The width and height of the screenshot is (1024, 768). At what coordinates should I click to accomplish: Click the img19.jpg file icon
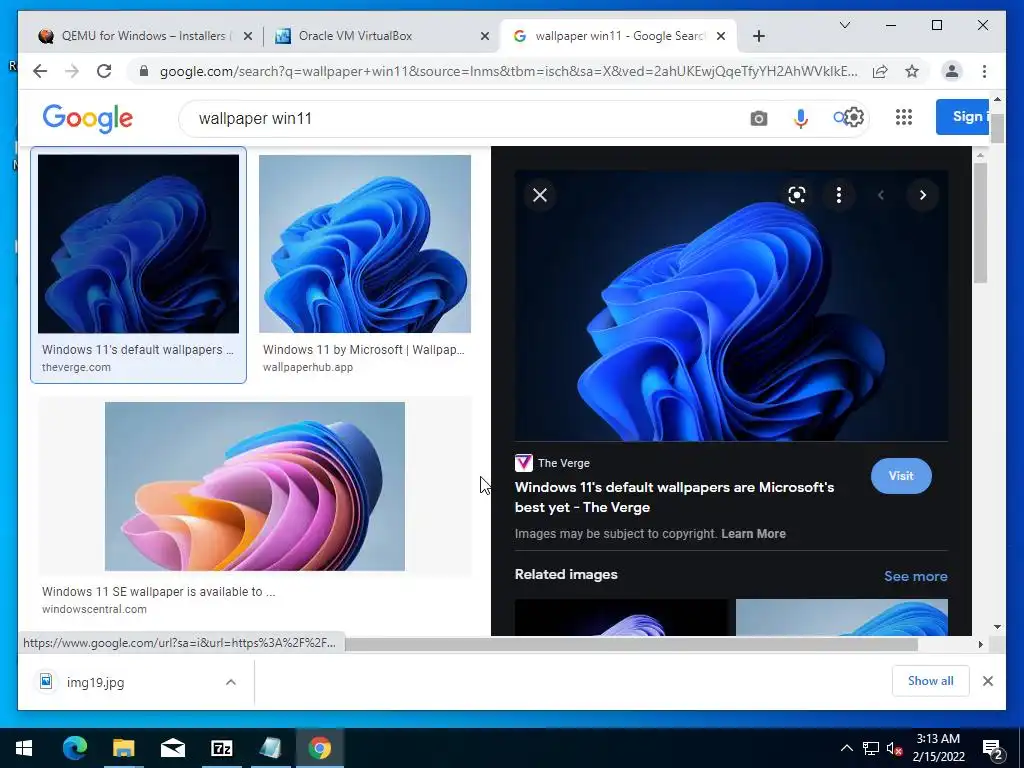click(46, 682)
